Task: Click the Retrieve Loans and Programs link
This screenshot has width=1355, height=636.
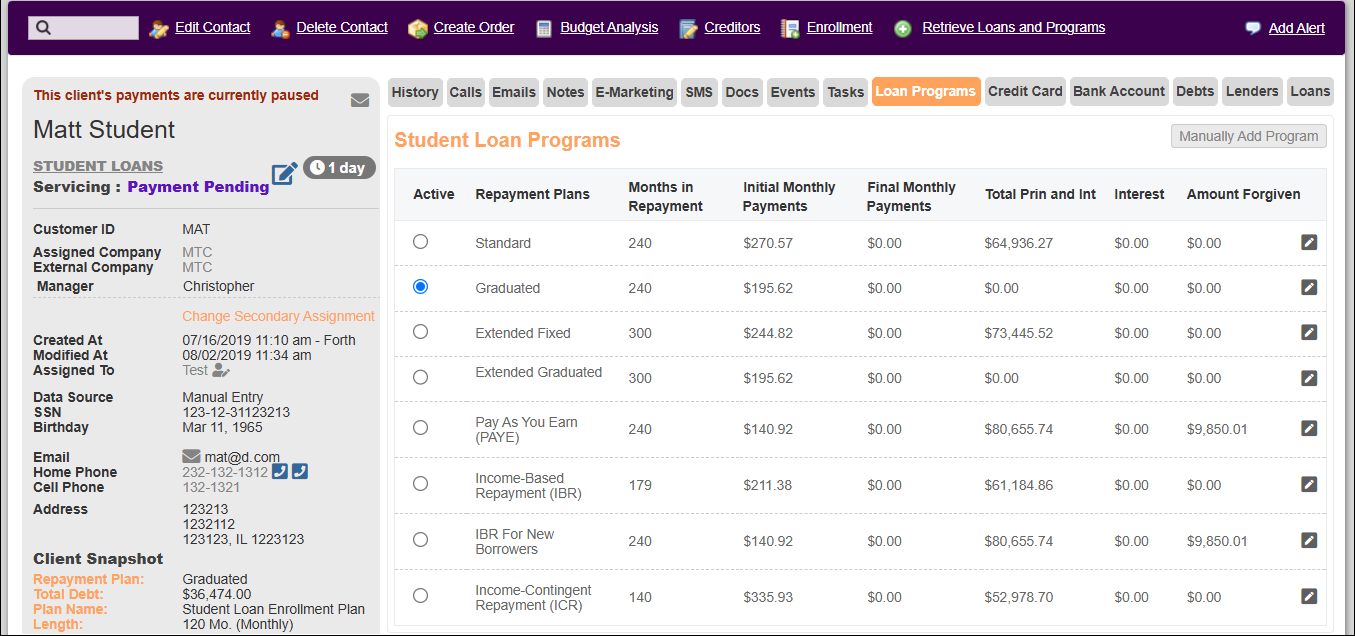Action: point(1014,27)
